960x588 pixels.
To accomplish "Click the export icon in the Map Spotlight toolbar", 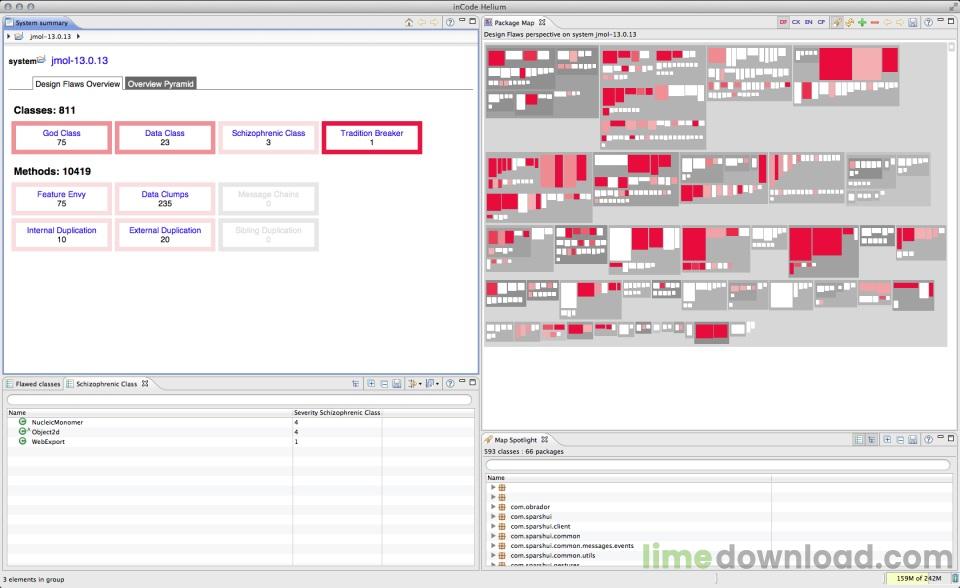I will (x=912, y=438).
